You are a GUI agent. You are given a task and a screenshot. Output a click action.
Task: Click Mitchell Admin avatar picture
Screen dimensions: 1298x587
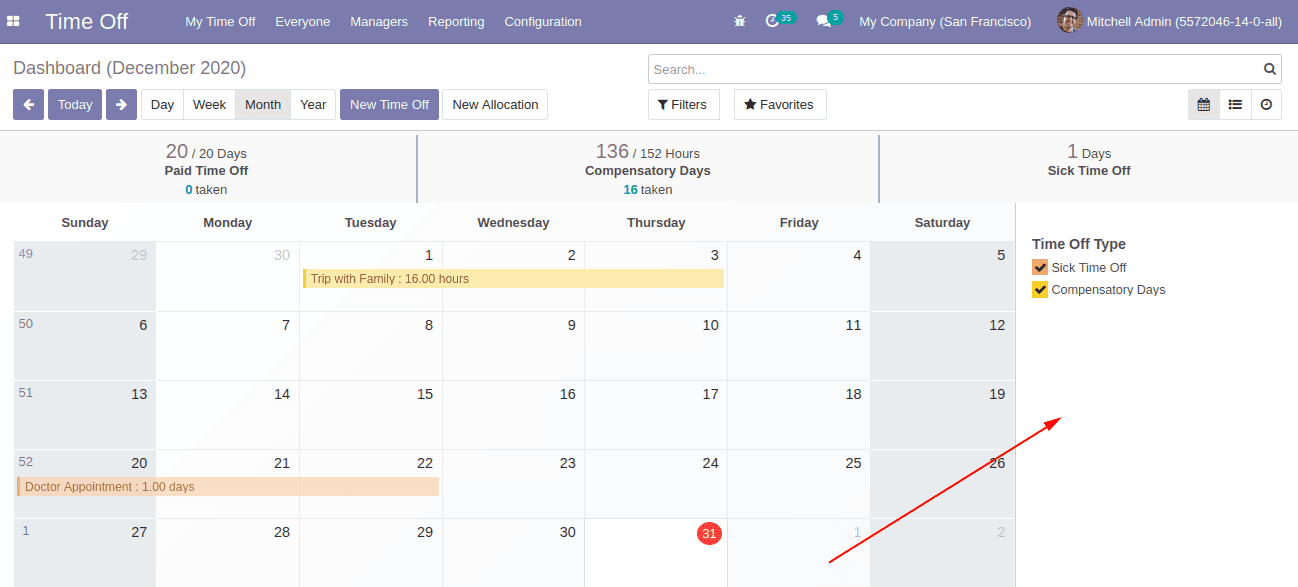[1070, 20]
